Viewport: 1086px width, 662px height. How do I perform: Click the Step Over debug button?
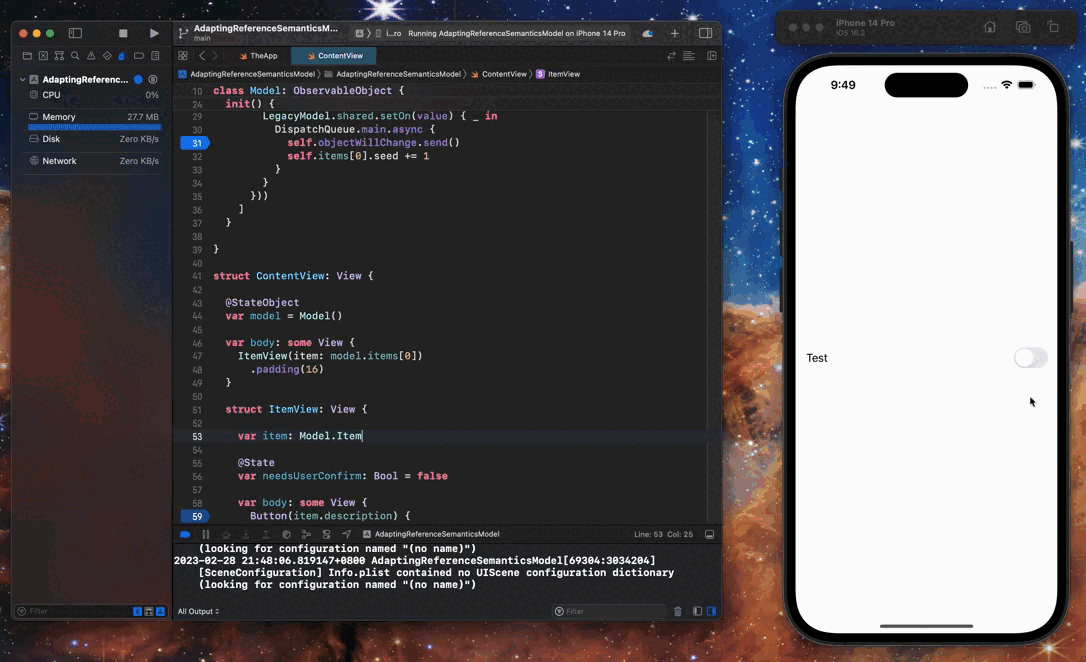click(226, 535)
